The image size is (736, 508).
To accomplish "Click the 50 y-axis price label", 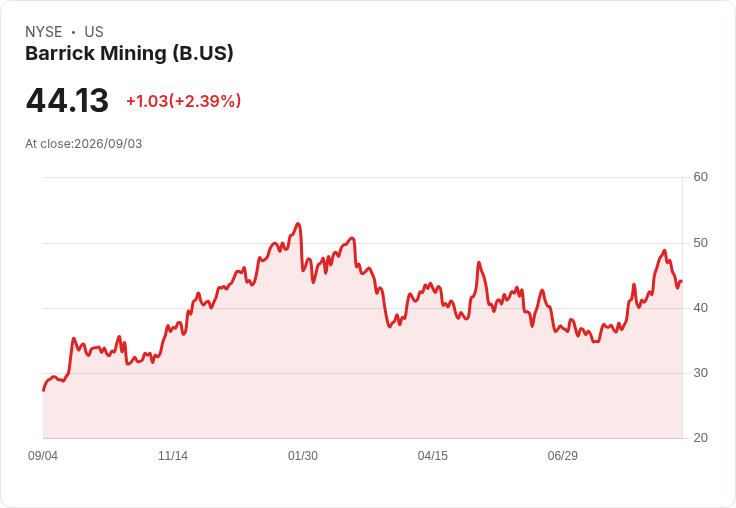I will (x=700, y=243).
